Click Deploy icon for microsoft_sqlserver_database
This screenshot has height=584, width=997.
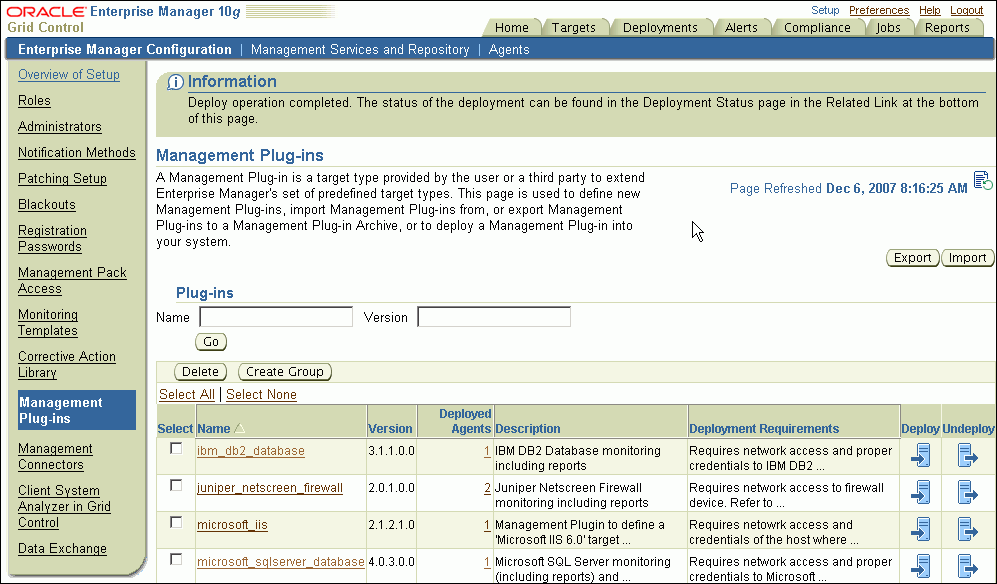pyautogui.click(x=921, y=566)
